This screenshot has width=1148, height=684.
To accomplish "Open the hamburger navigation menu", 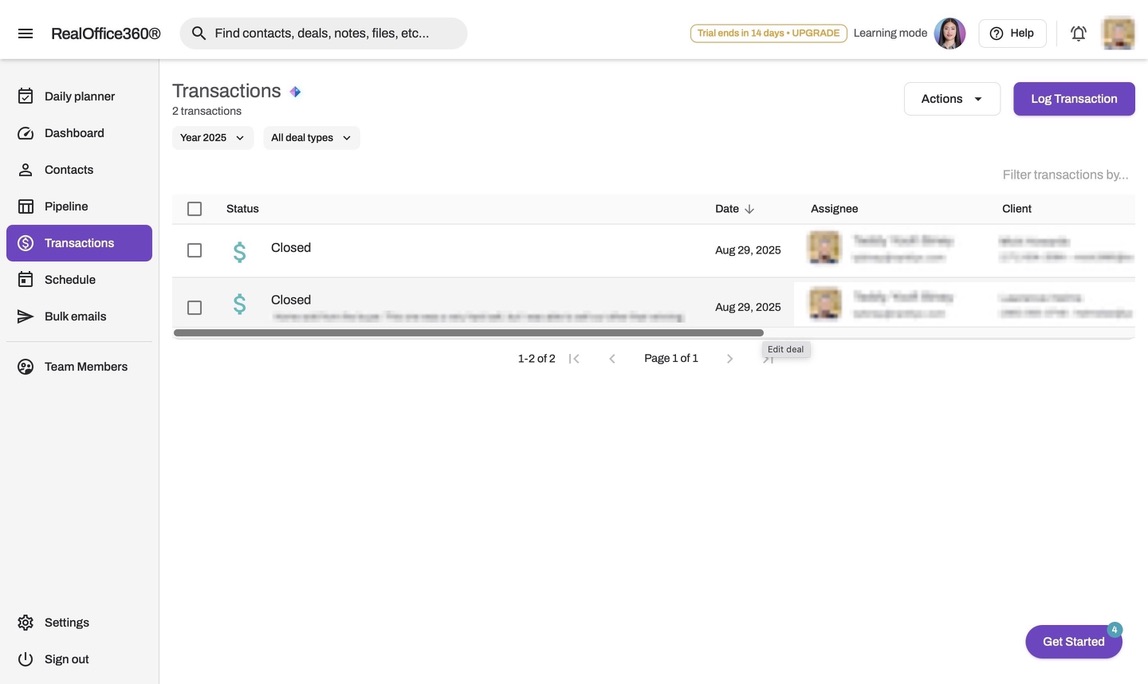I will click(x=26, y=33).
